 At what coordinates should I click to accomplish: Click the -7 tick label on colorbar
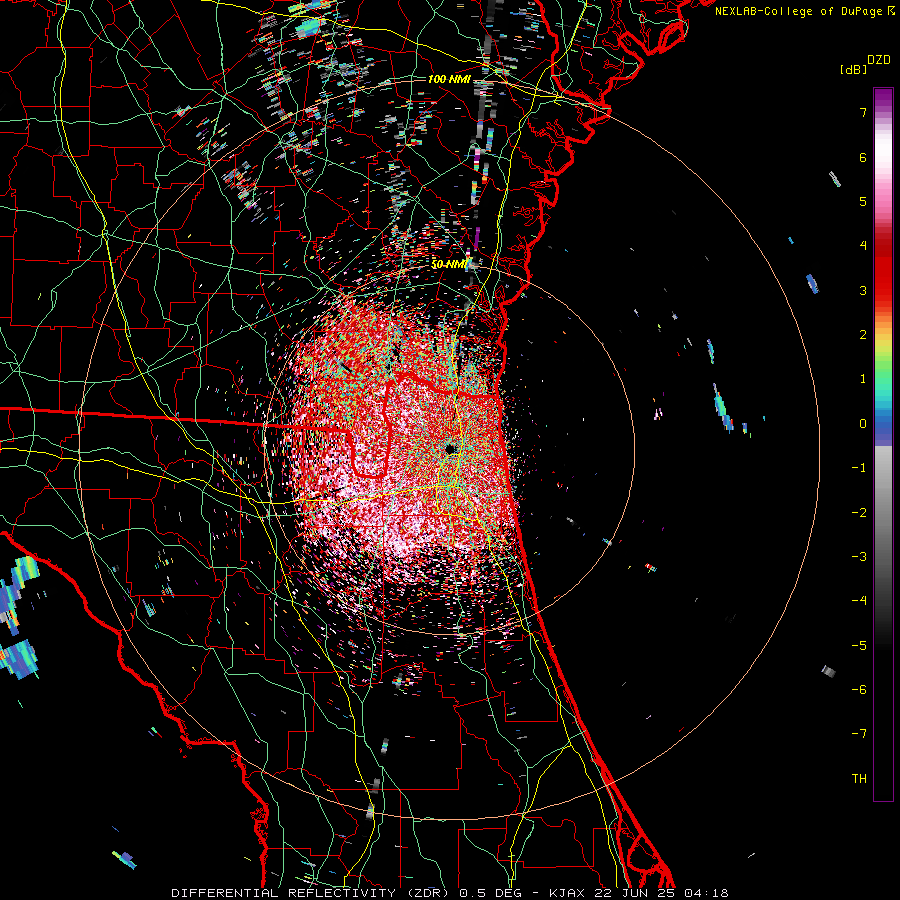pyautogui.click(x=859, y=734)
